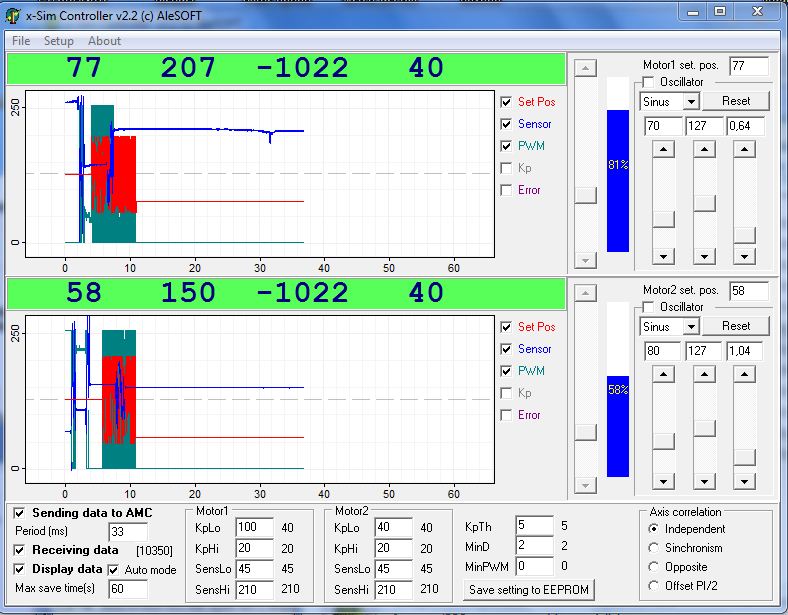This screenshot has width=788, height=615.
Task: Click up arrow of Motor2 127 value slider
Action: tap(704, 374)
